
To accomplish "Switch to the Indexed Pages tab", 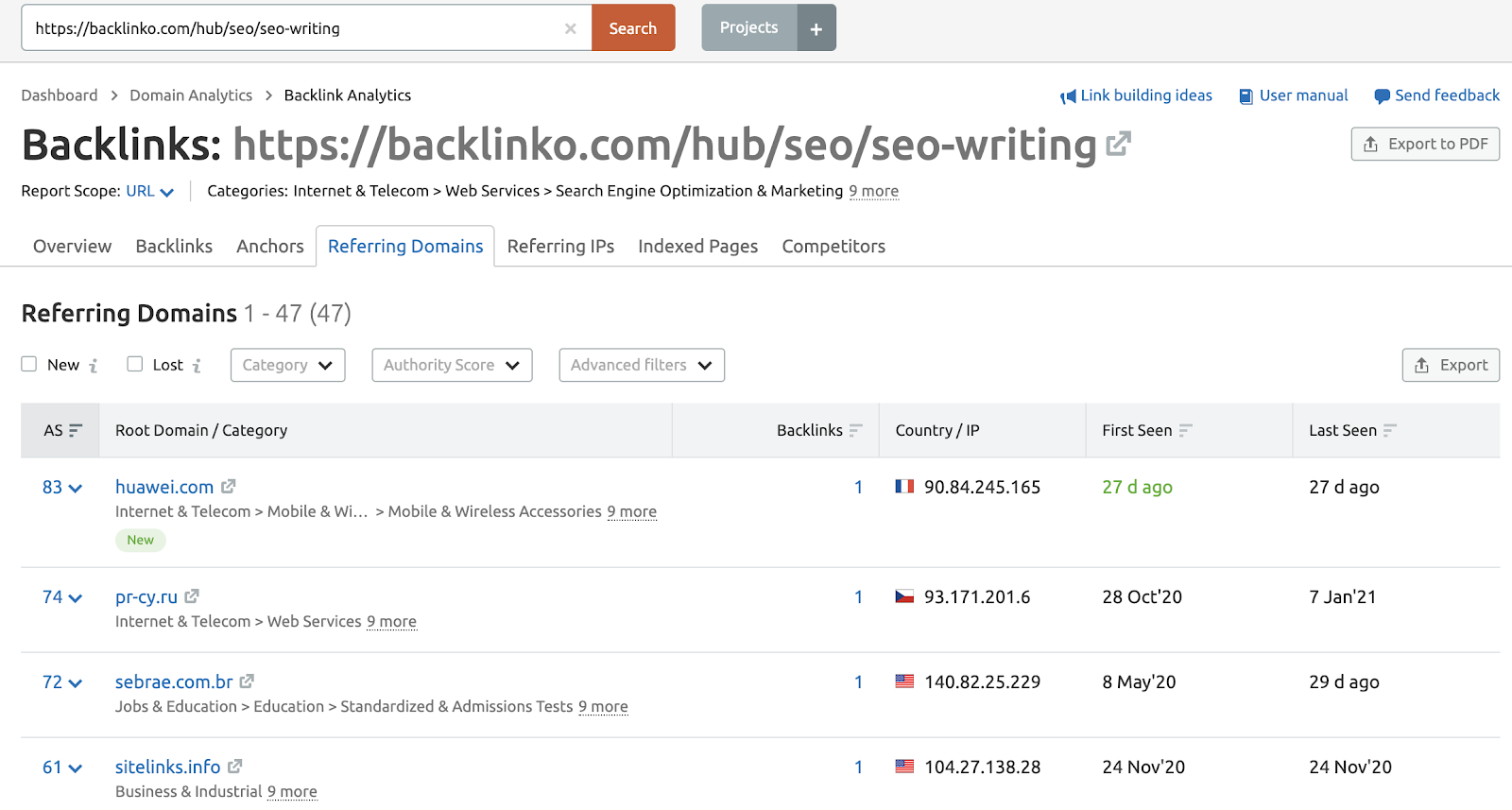I will tap(698, 246).
